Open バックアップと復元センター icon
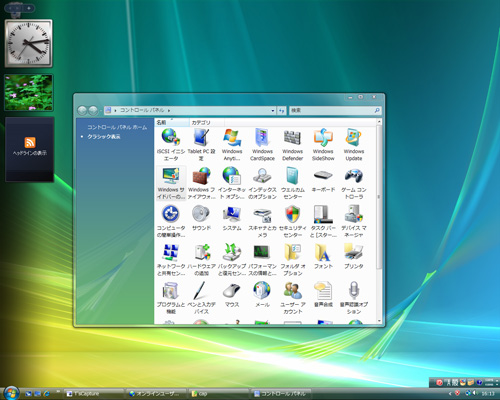Viewport: 500px width, 400px height. tap(232, 260)
